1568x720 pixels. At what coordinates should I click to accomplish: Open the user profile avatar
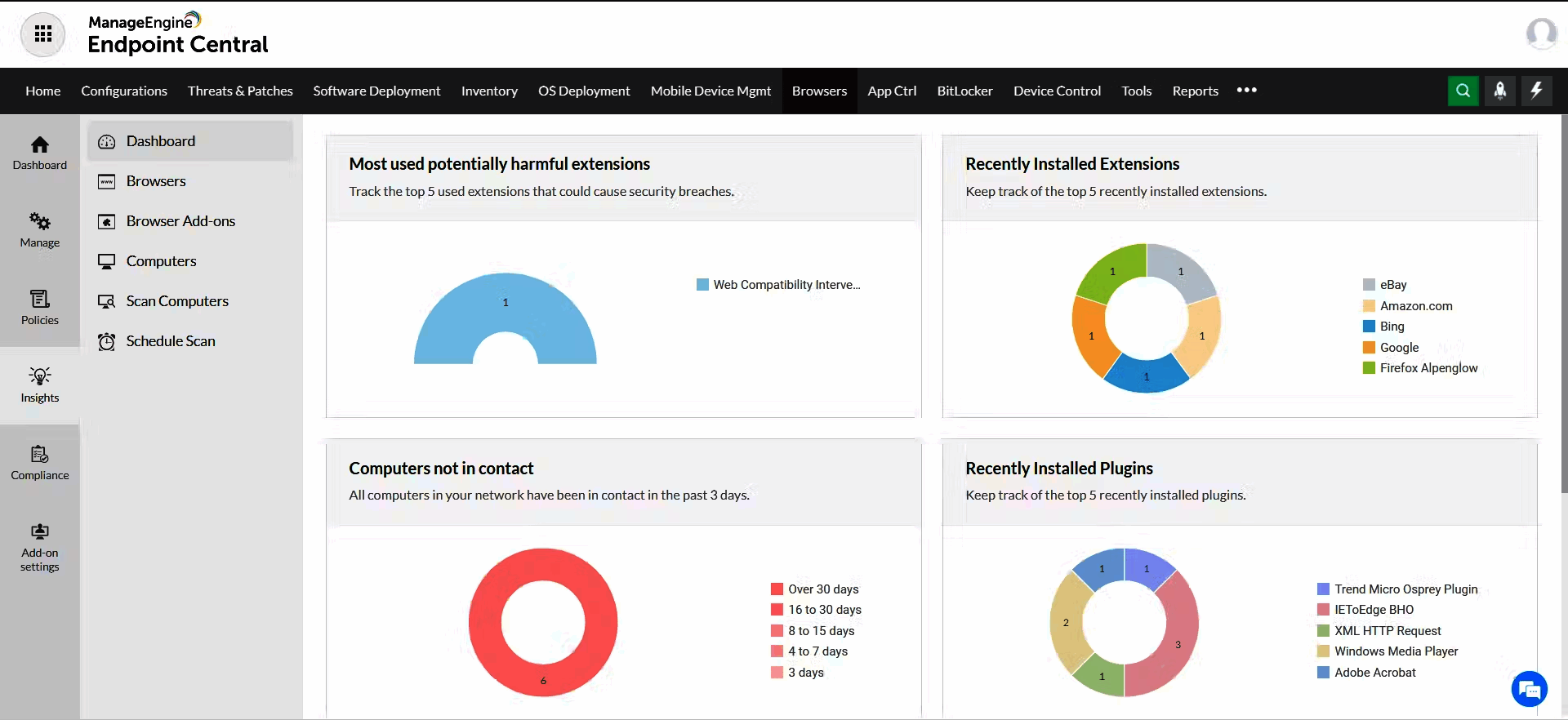pos(1541,33)
